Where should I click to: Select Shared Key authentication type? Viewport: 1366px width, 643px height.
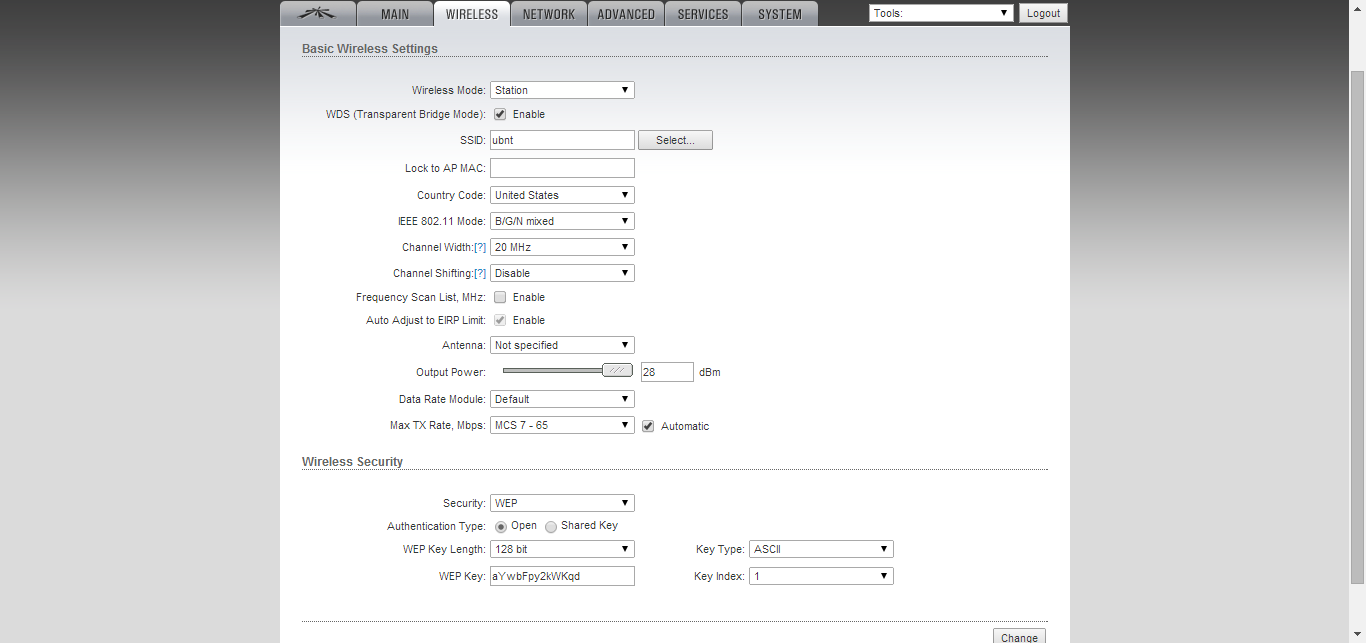[551, 526]
